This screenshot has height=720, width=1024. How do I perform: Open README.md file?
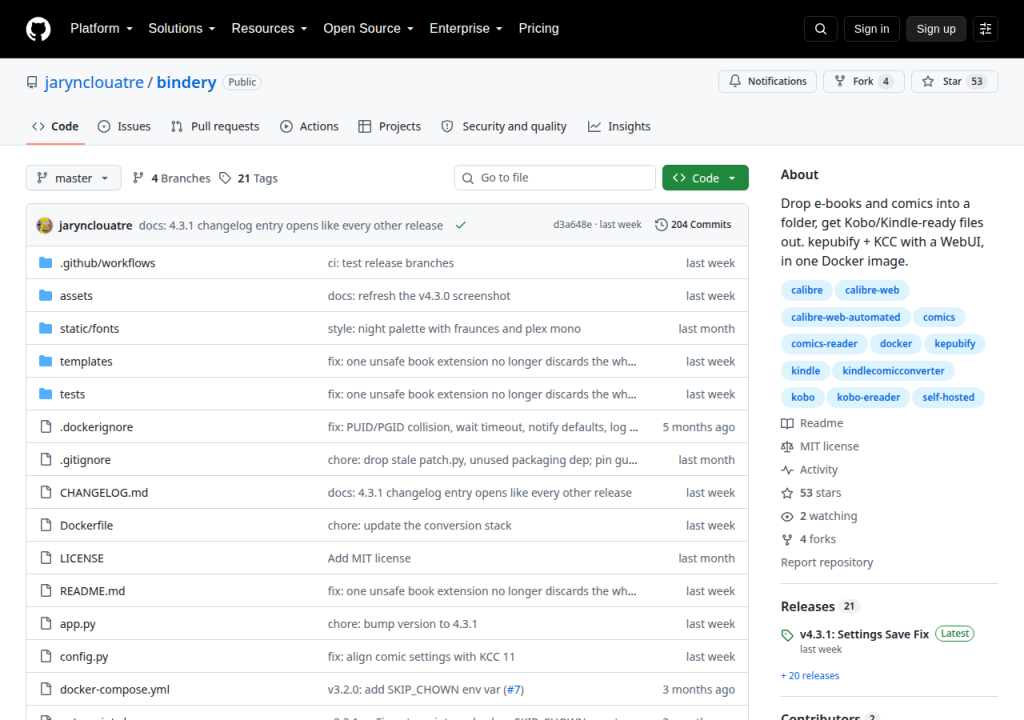point(92,591)
